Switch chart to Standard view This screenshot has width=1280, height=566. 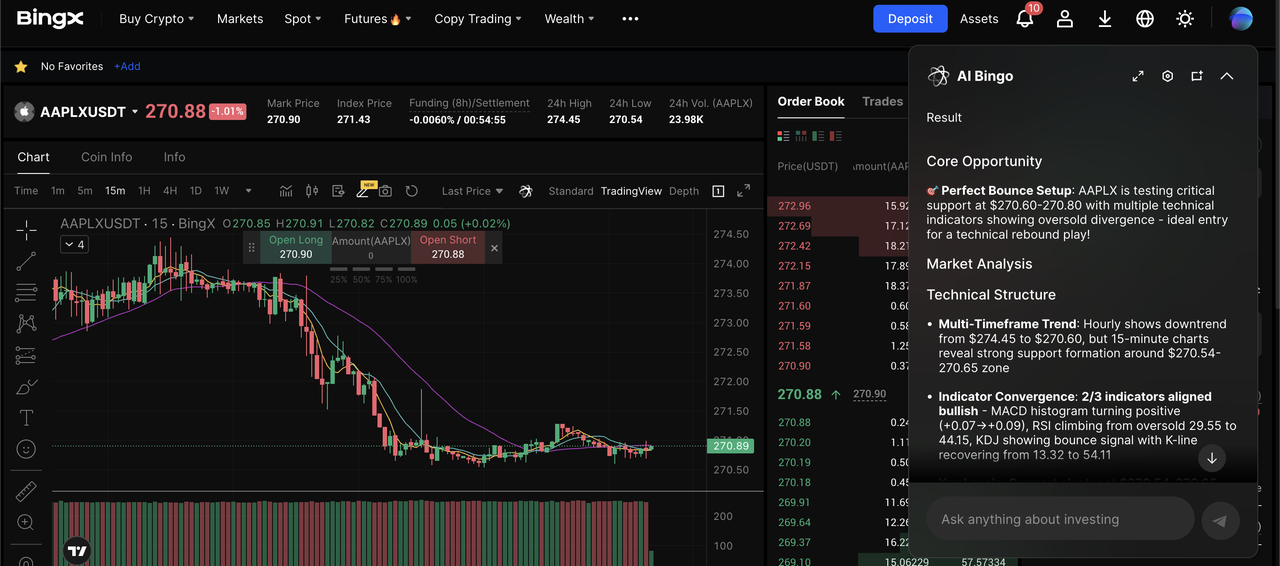point(570,191)
